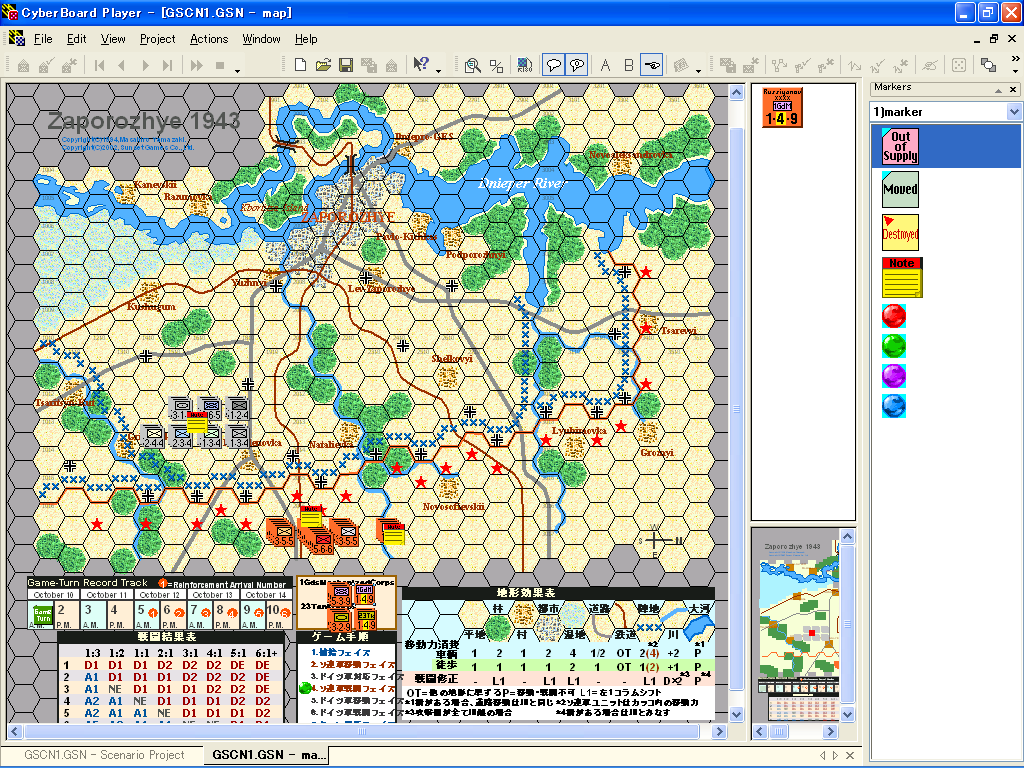Open the Window menu
Screen dimensions: 1024x768
[x=261, y=39]
